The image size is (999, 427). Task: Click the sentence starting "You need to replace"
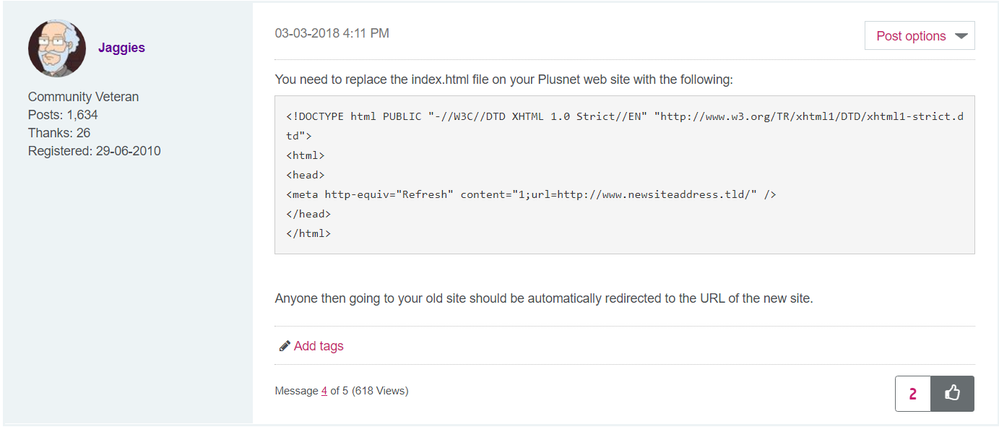[x=504, y=79]
